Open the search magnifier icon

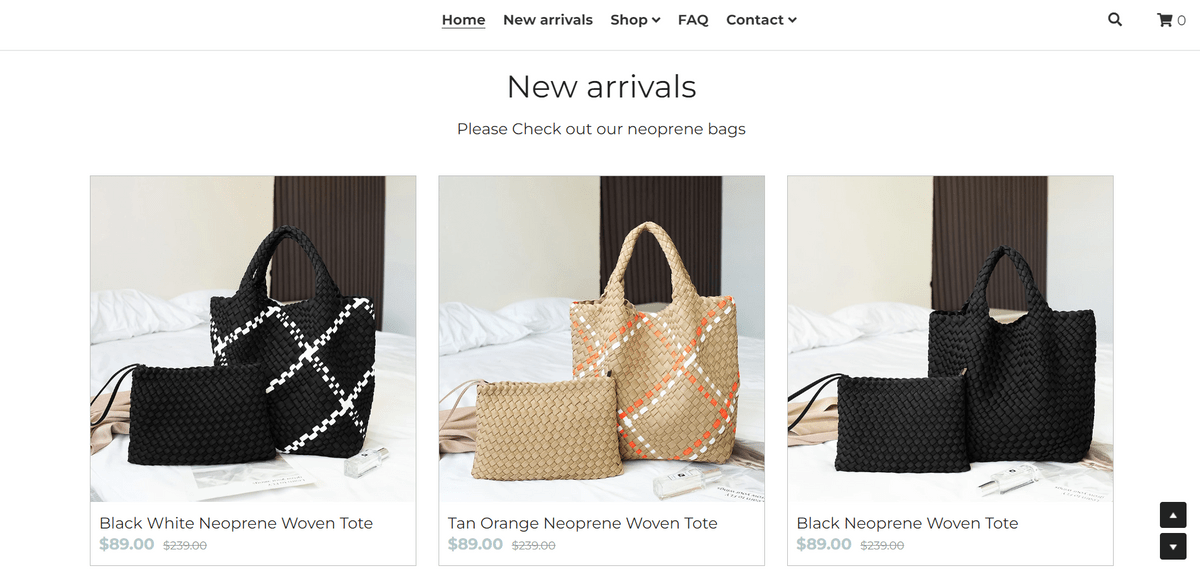1115,20
